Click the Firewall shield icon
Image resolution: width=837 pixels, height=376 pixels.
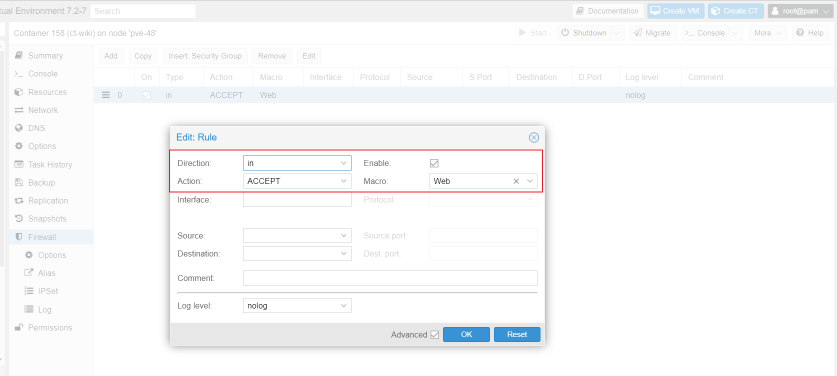click(19, 237)
